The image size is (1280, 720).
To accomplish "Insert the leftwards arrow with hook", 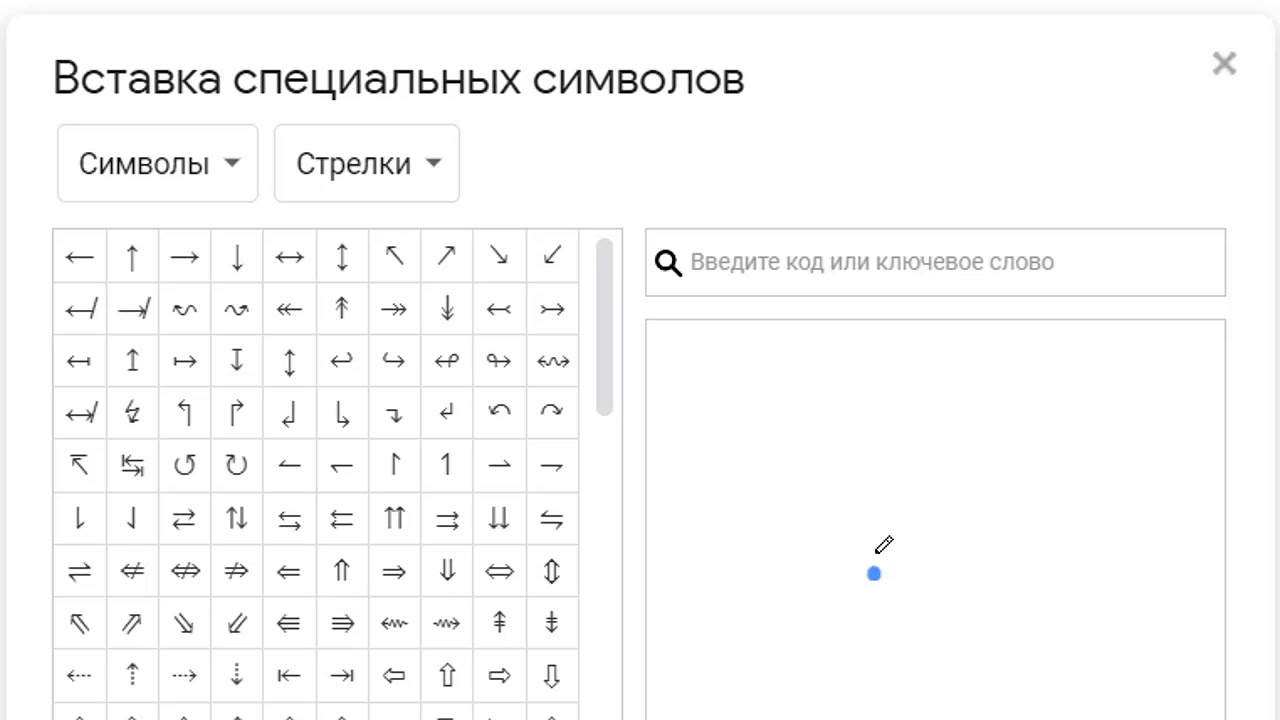I will point(342,361).
